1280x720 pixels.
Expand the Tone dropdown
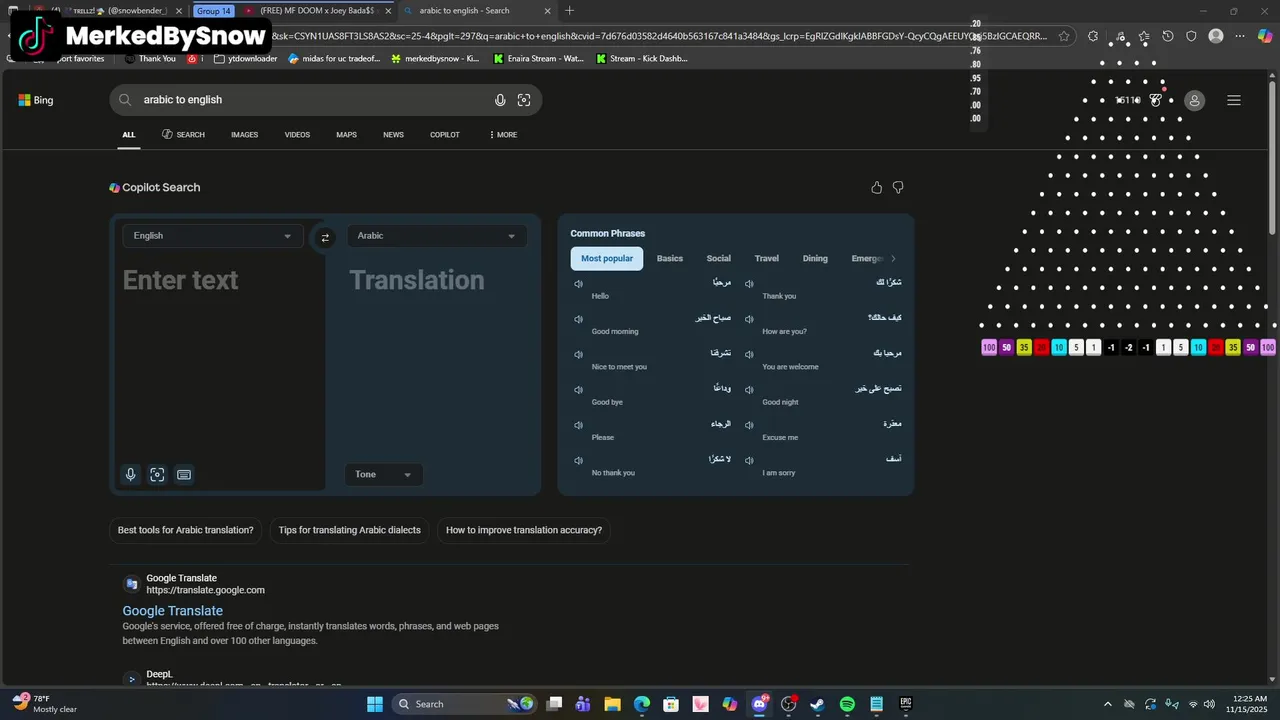pos(383,474)
